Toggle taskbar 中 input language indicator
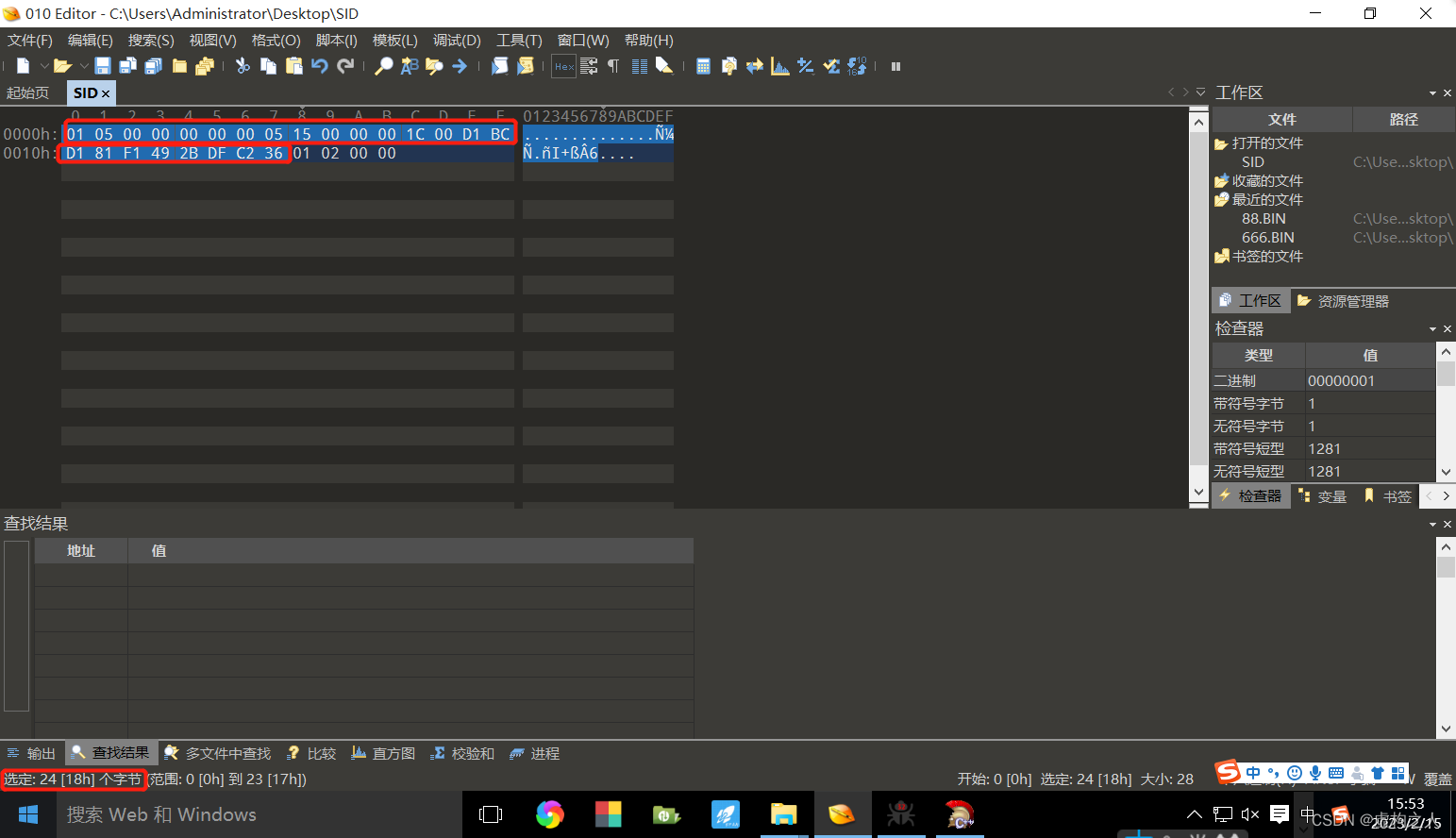 click(x=1307, y=814)
